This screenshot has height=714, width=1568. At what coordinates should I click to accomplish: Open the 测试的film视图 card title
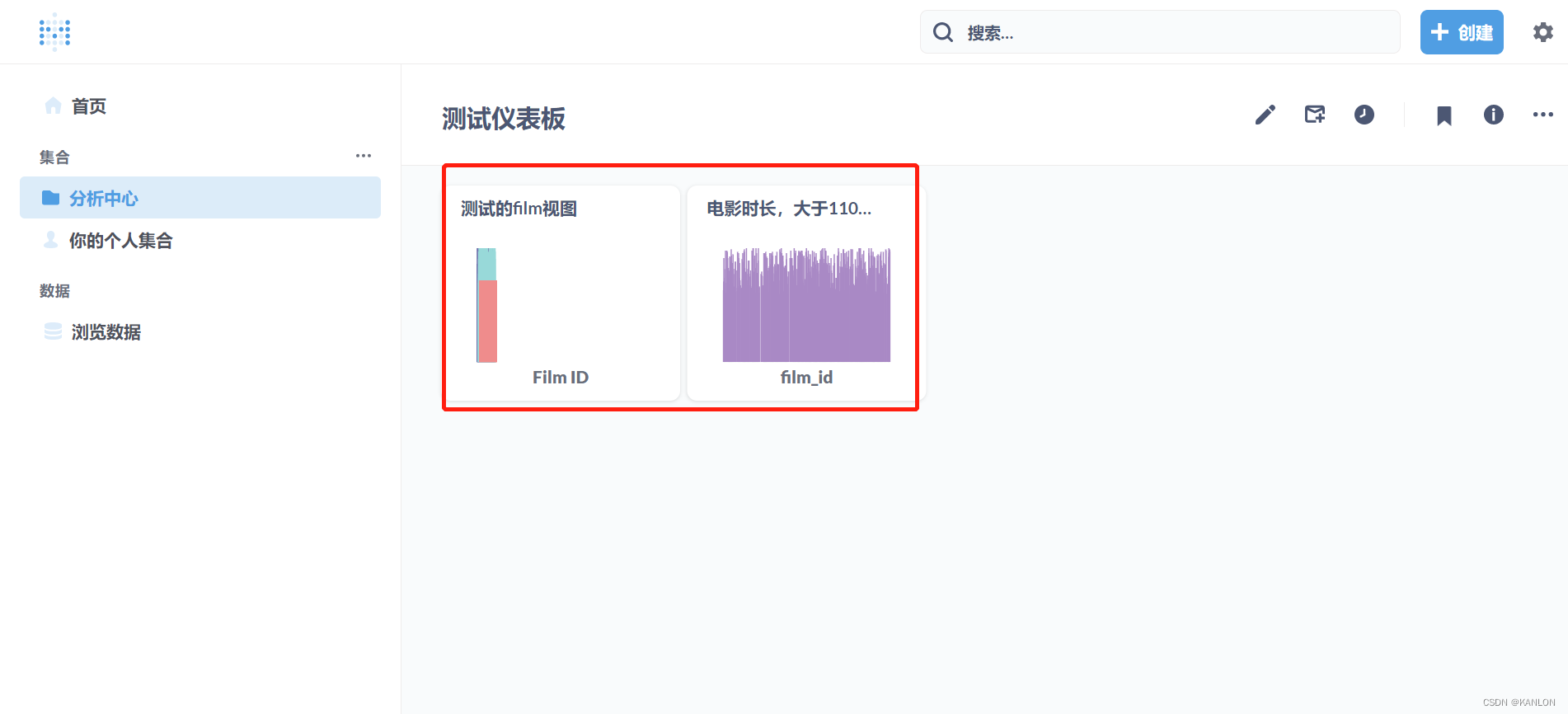[519, 209]
